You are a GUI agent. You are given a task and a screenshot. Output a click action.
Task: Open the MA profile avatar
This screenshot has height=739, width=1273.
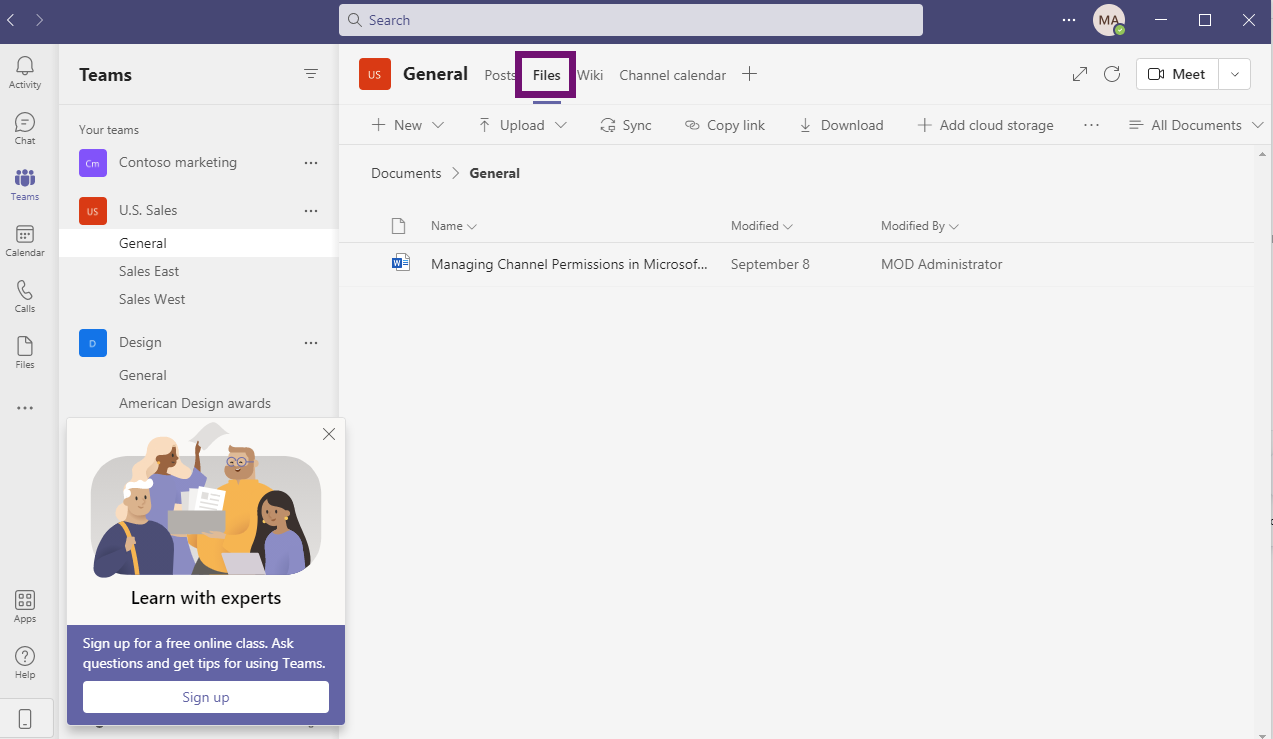coord(1109,20)
